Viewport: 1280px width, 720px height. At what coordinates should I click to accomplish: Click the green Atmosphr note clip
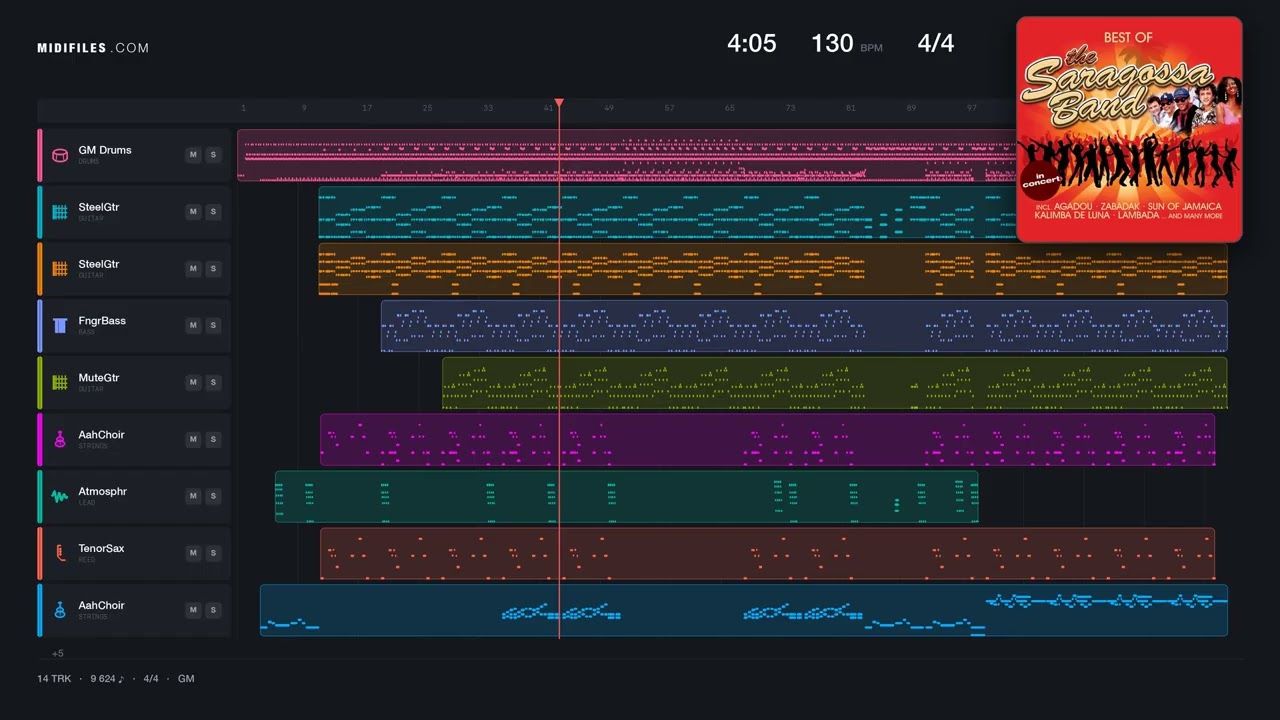pyautogui.click(x=627, y=497)
